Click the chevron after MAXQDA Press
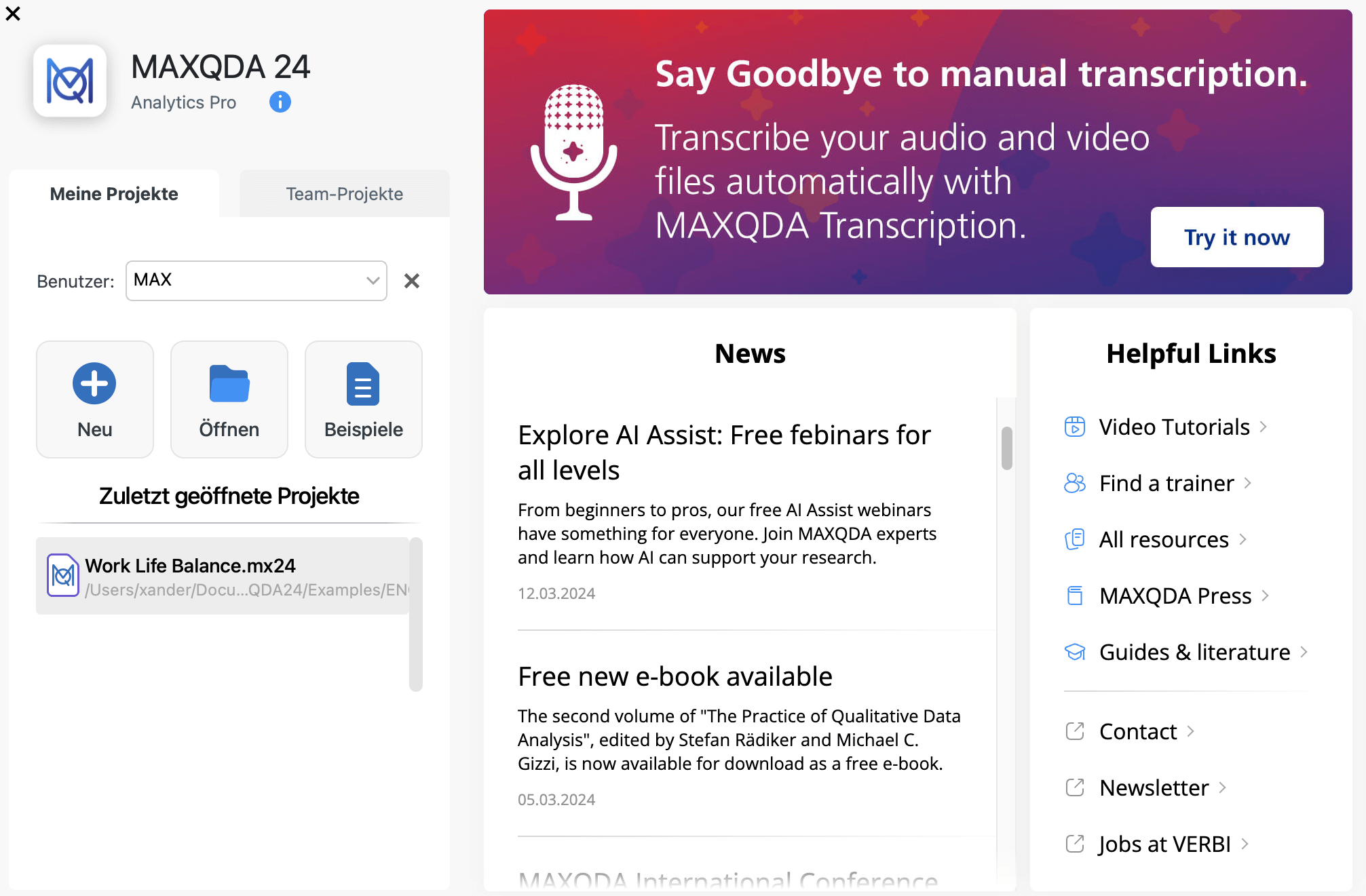Image resolution: width=1366 pixels, height=896 pixels. click(1266, 596)
